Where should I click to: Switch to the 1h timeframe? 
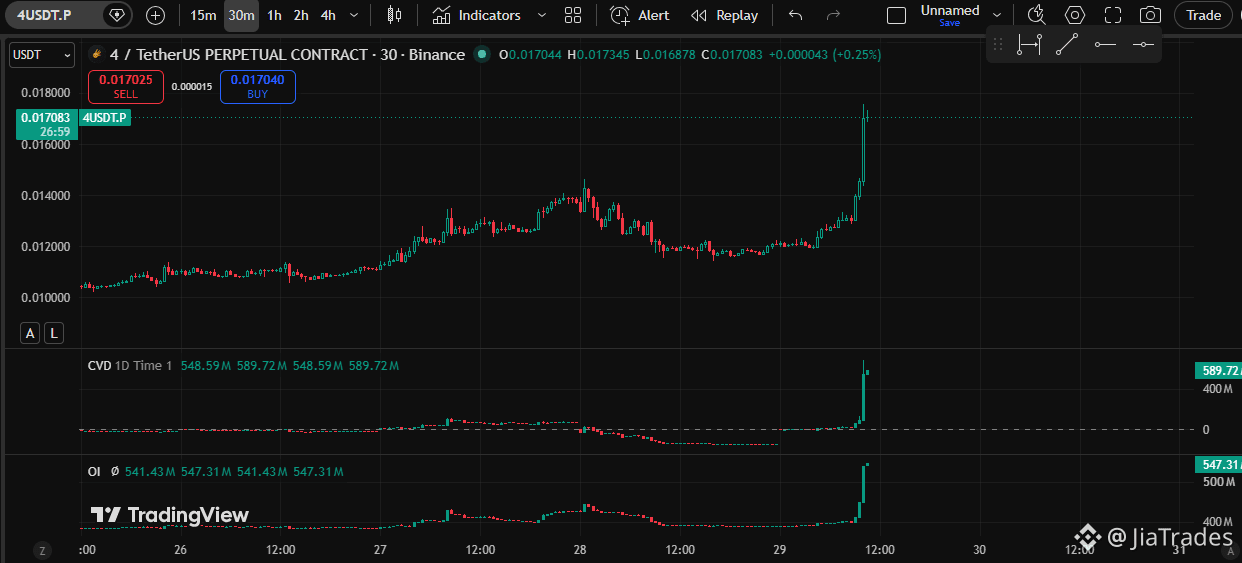click(x=274, y=15)
